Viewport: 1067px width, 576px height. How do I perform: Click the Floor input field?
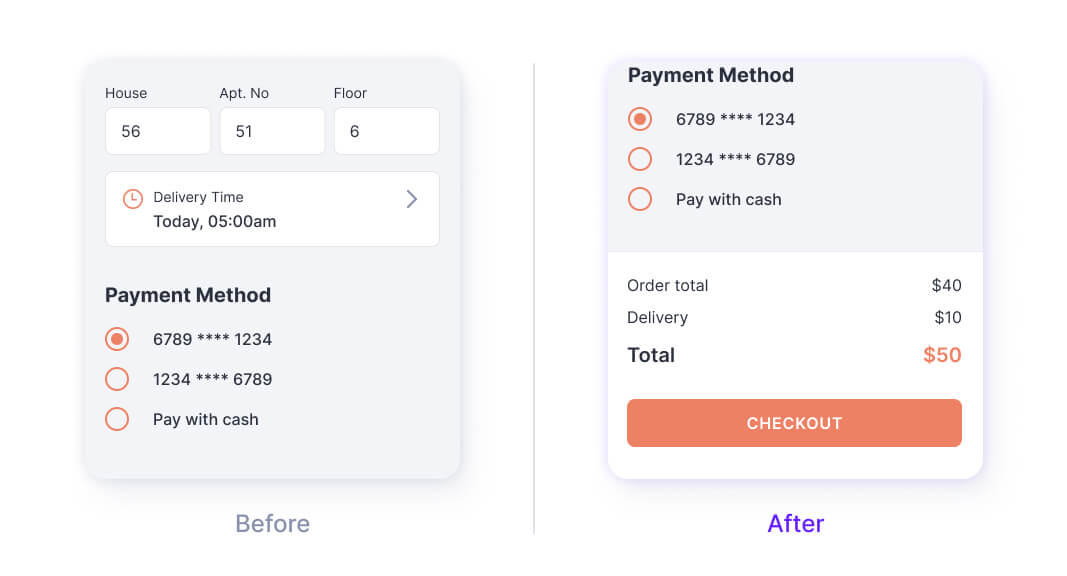(x=386, y=131)
